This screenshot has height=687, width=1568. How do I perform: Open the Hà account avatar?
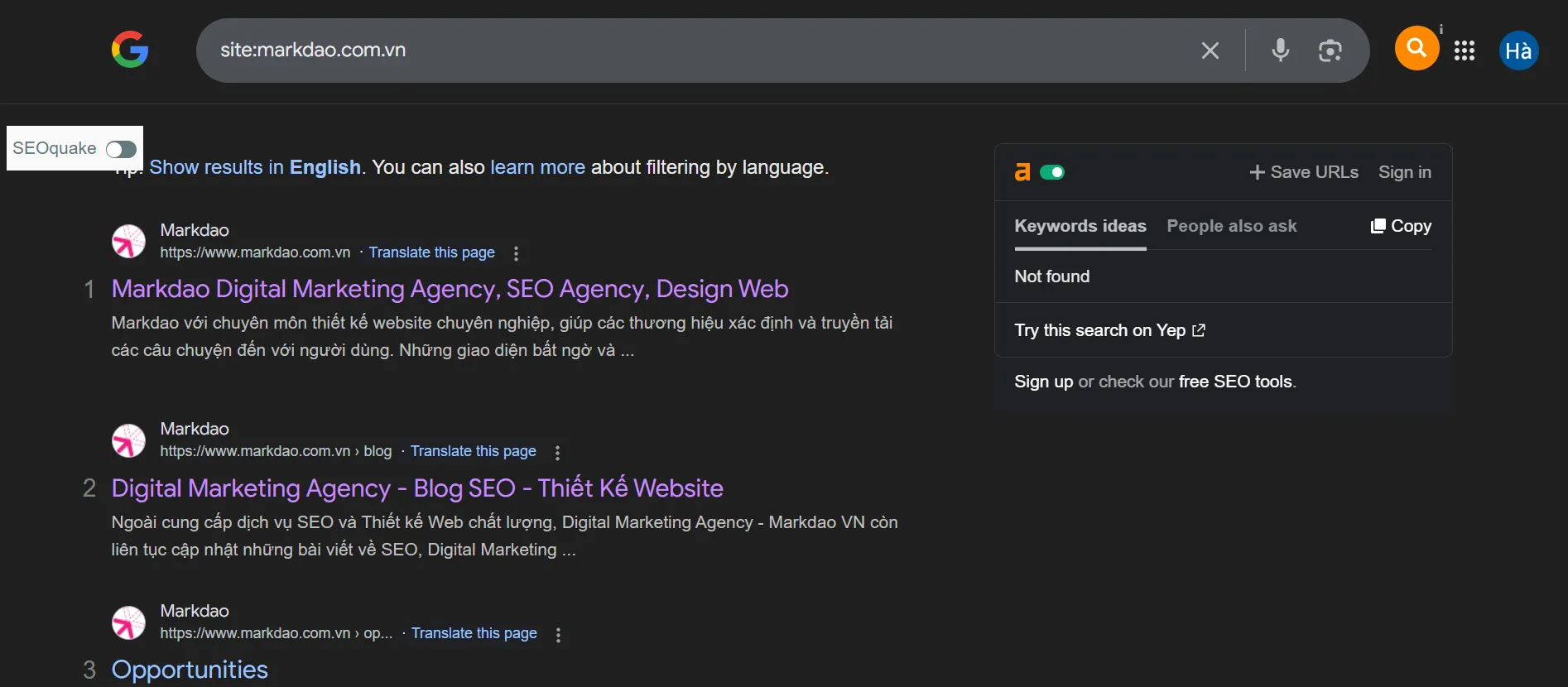pyautogui.click(x=1518, y=50)
